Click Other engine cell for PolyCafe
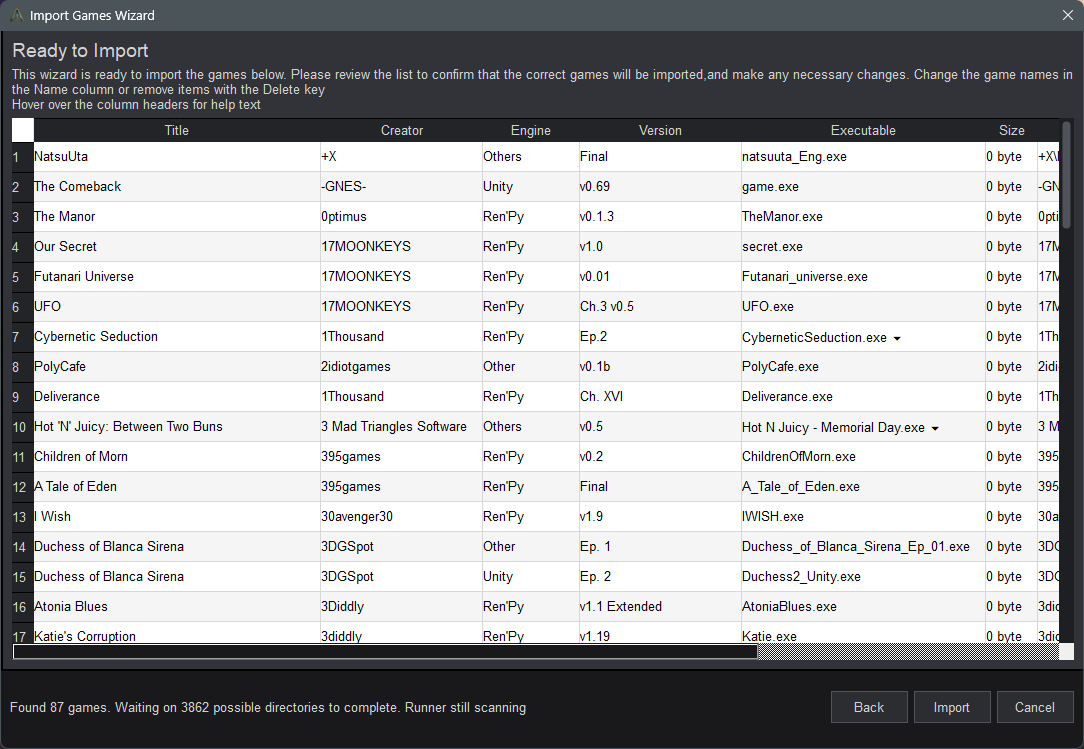Screen dimensions: 1084x749 coord(531,367)
